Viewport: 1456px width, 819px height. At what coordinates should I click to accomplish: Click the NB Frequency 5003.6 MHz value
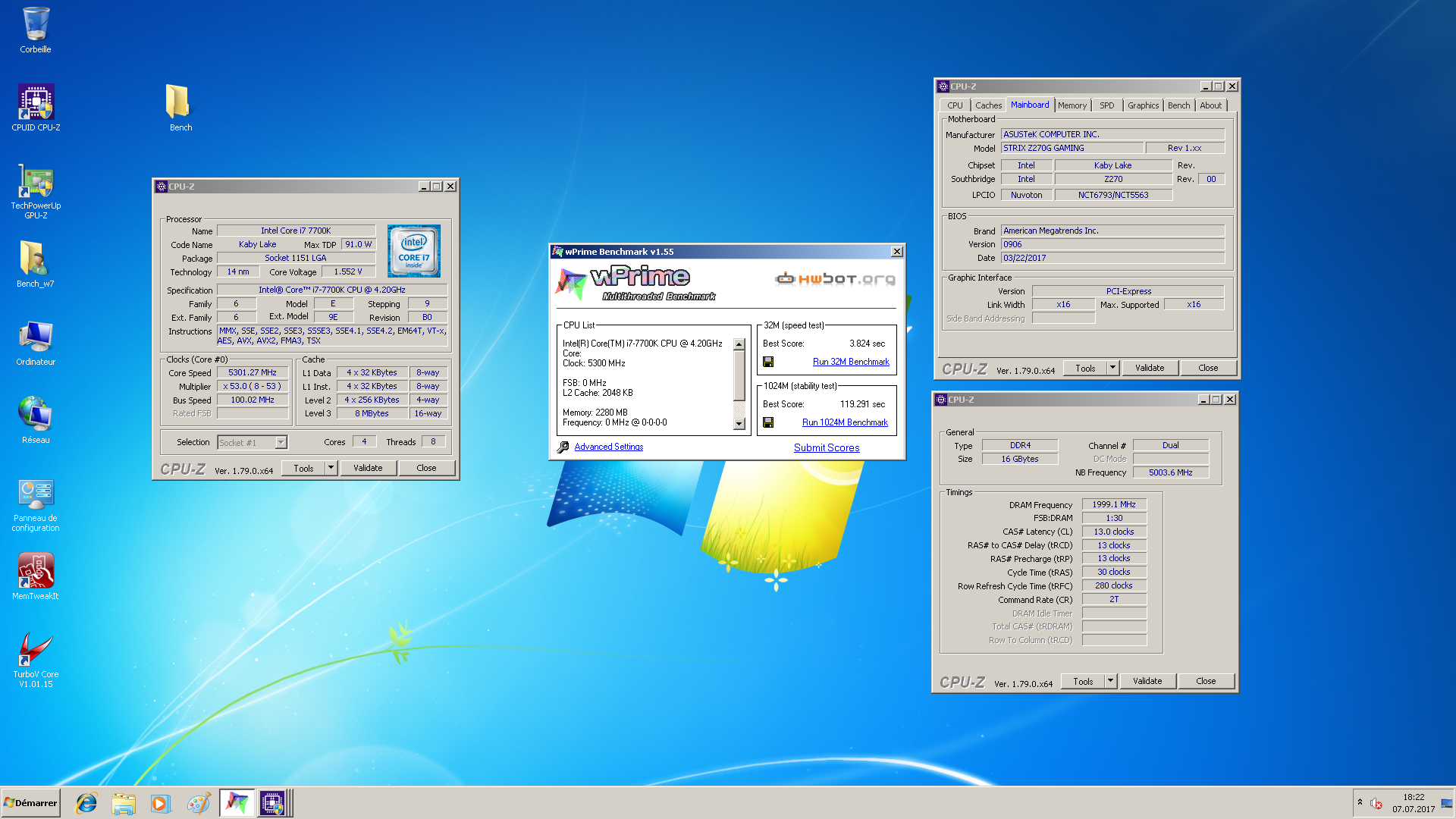[1170, 472]
